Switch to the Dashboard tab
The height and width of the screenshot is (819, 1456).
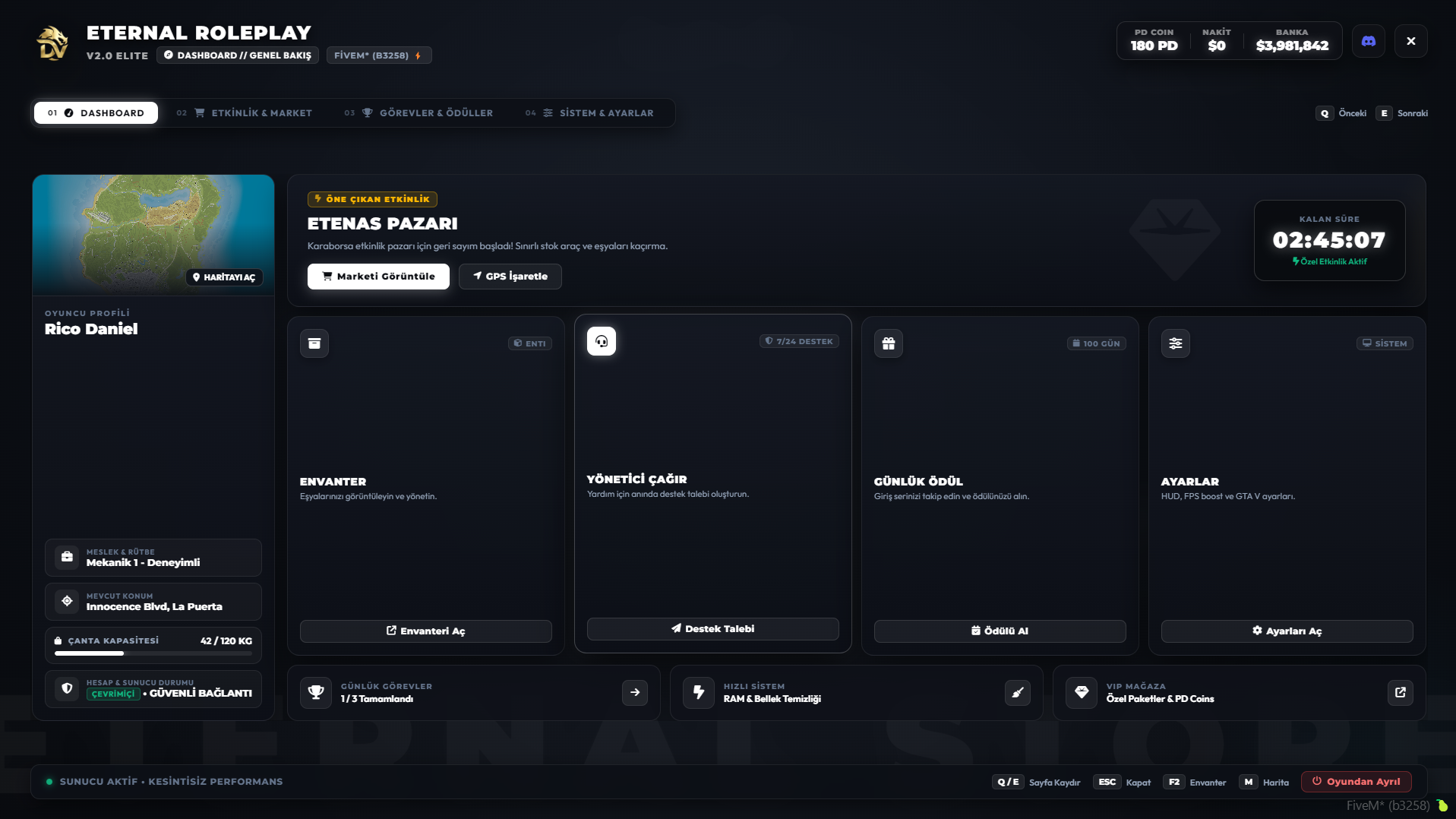96,112
